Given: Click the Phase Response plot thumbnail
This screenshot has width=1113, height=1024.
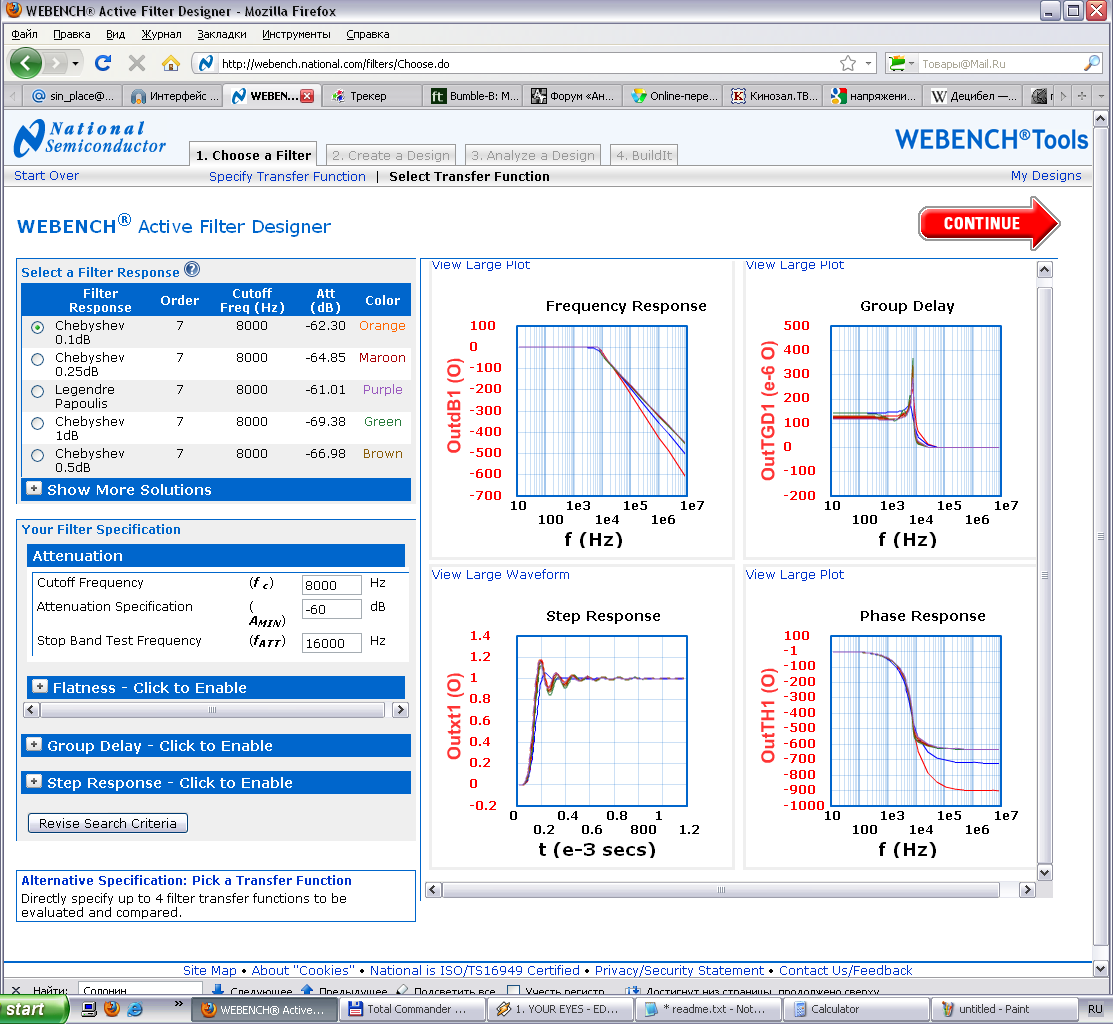Looking at the screenshot, I should click(x=916, y=720).
